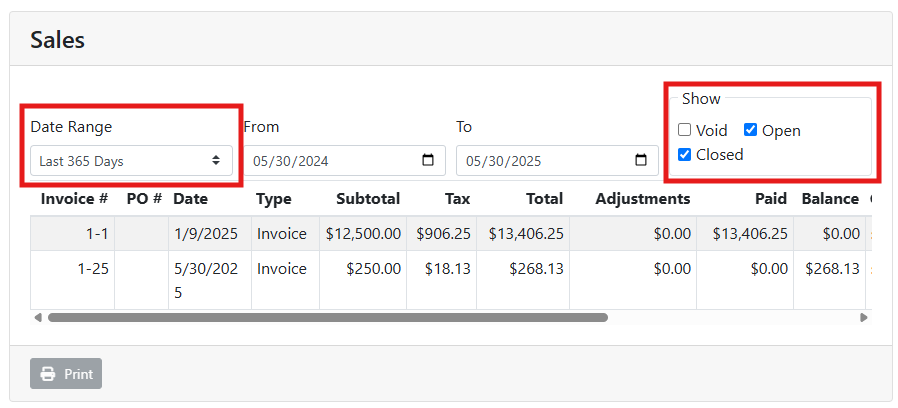
Task: Click the $268.13 total cell
Action: tap(523, 280)
